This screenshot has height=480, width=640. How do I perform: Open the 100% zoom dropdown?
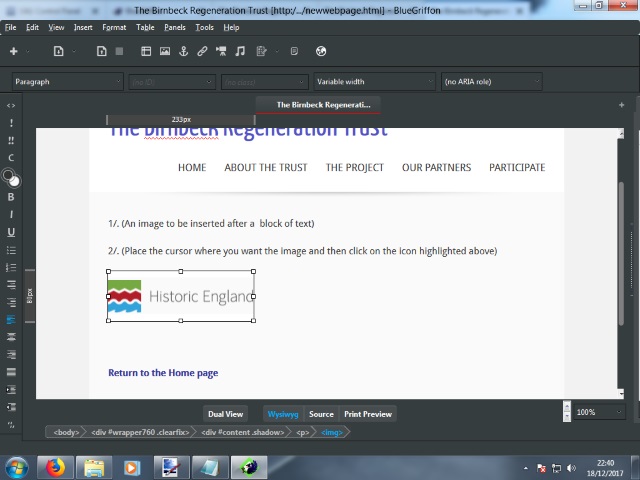click(x=599, y=412)
